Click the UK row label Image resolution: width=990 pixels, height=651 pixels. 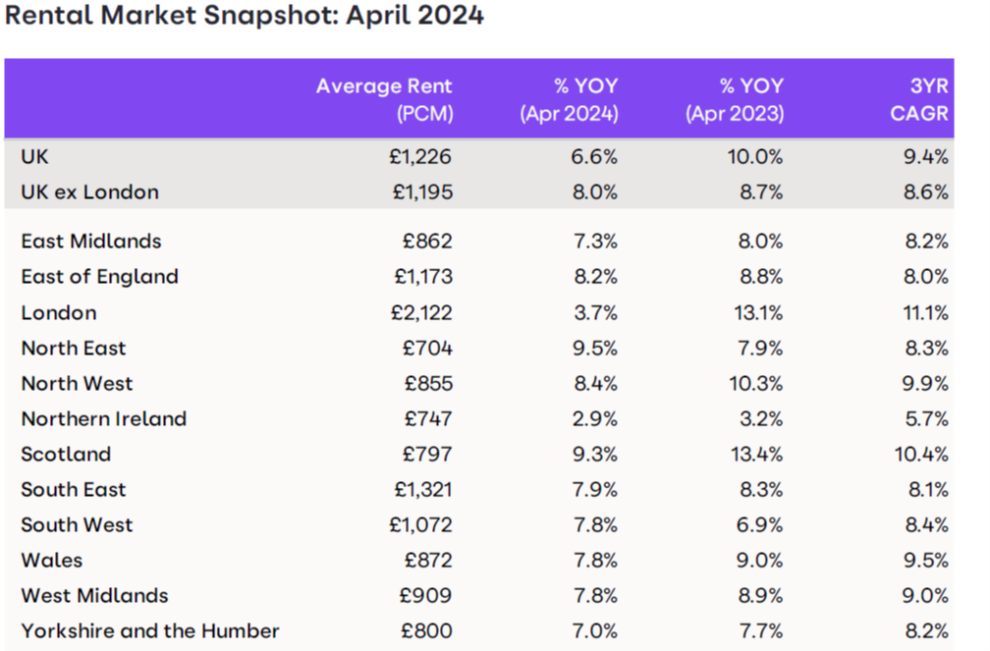[x=34, y=157]
